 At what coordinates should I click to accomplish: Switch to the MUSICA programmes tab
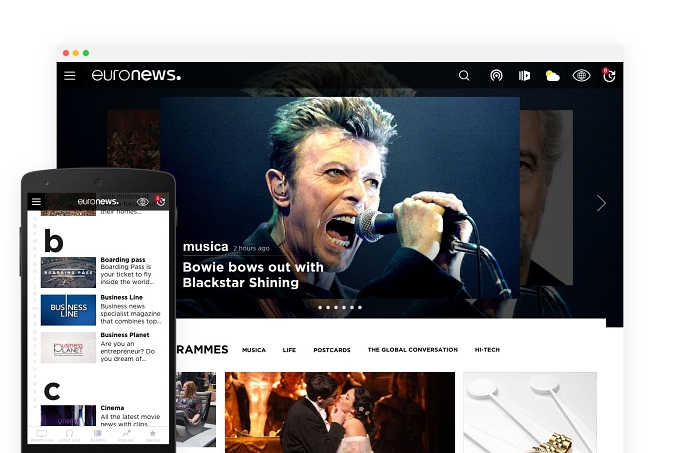point(254,350)
